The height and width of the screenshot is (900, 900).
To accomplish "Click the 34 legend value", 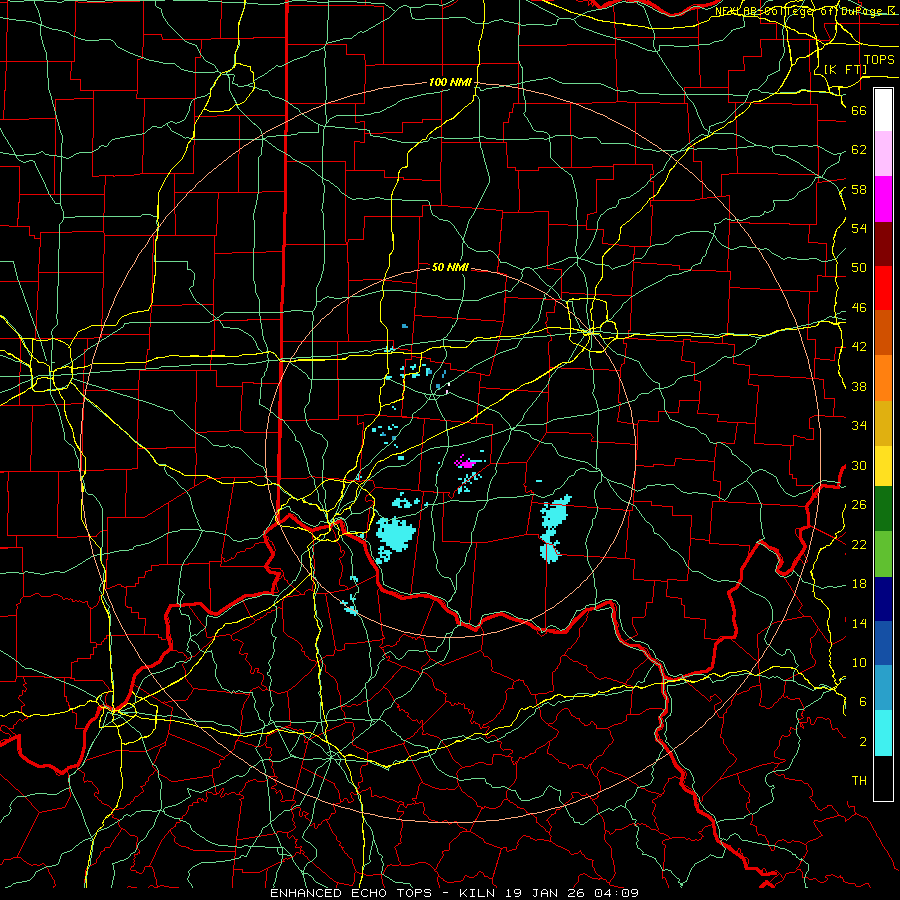I will tap(859, 425).
